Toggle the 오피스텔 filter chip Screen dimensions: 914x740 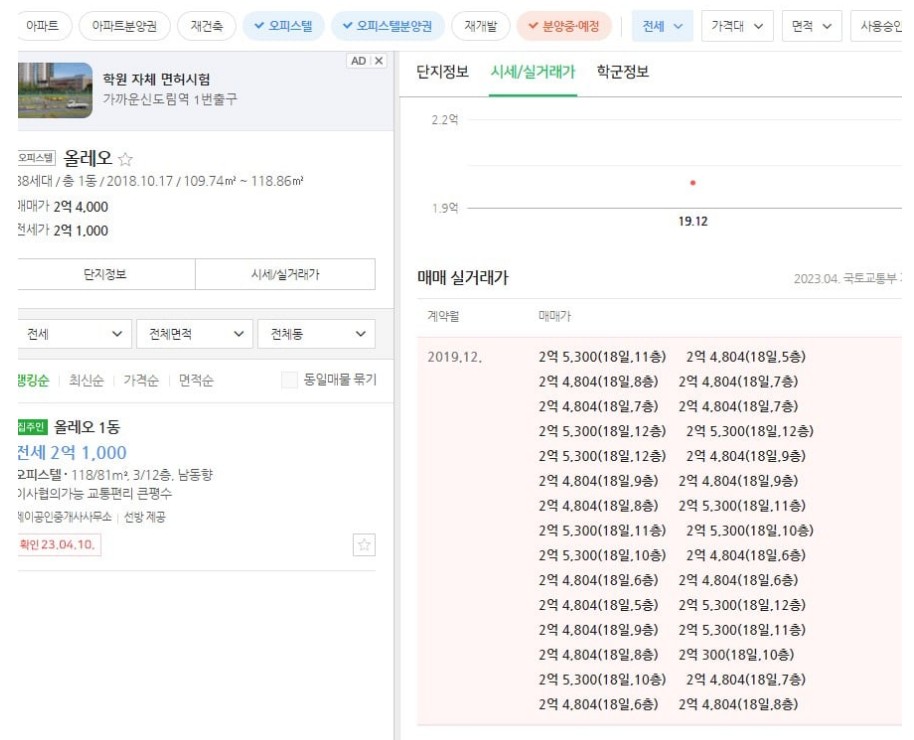coord(282,27)
